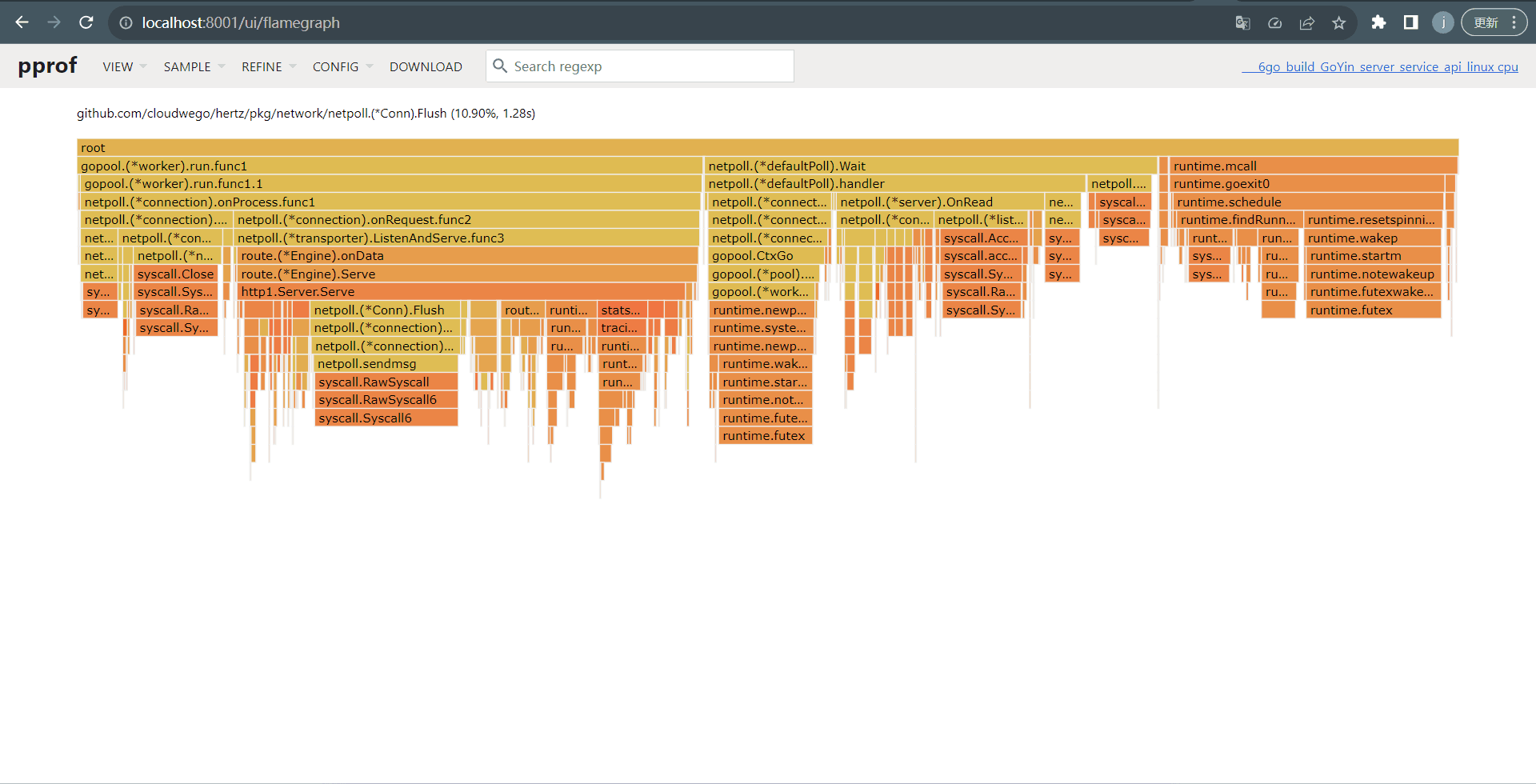Reload the flamegraph page
Image resolution: width=1536 pixels, height=784 pixels.
[86, 22]
